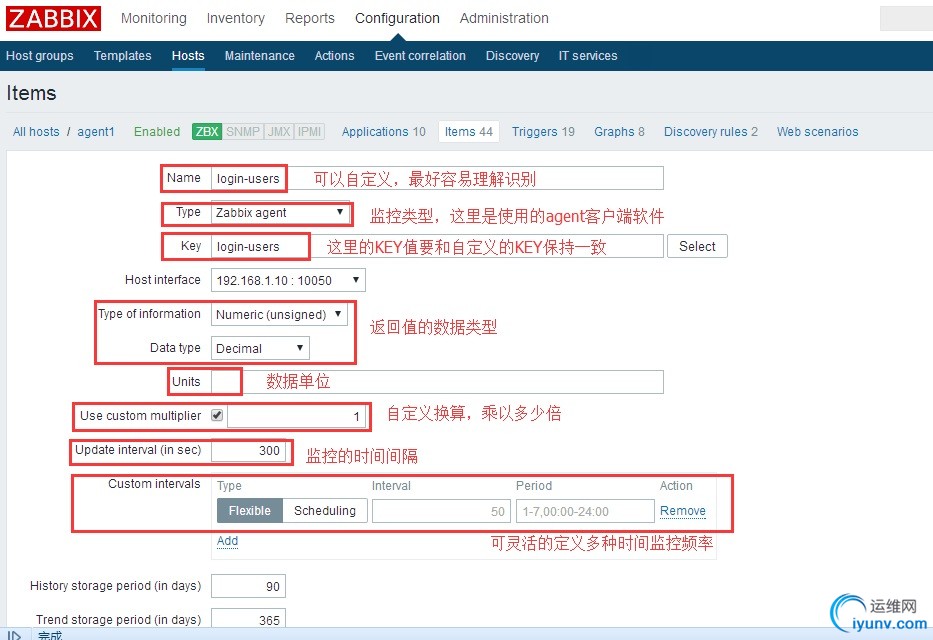The height and width of the screenshot is (640, 933).
Task: Open Graphs 8 link
Action: click(x=619, y=131)
